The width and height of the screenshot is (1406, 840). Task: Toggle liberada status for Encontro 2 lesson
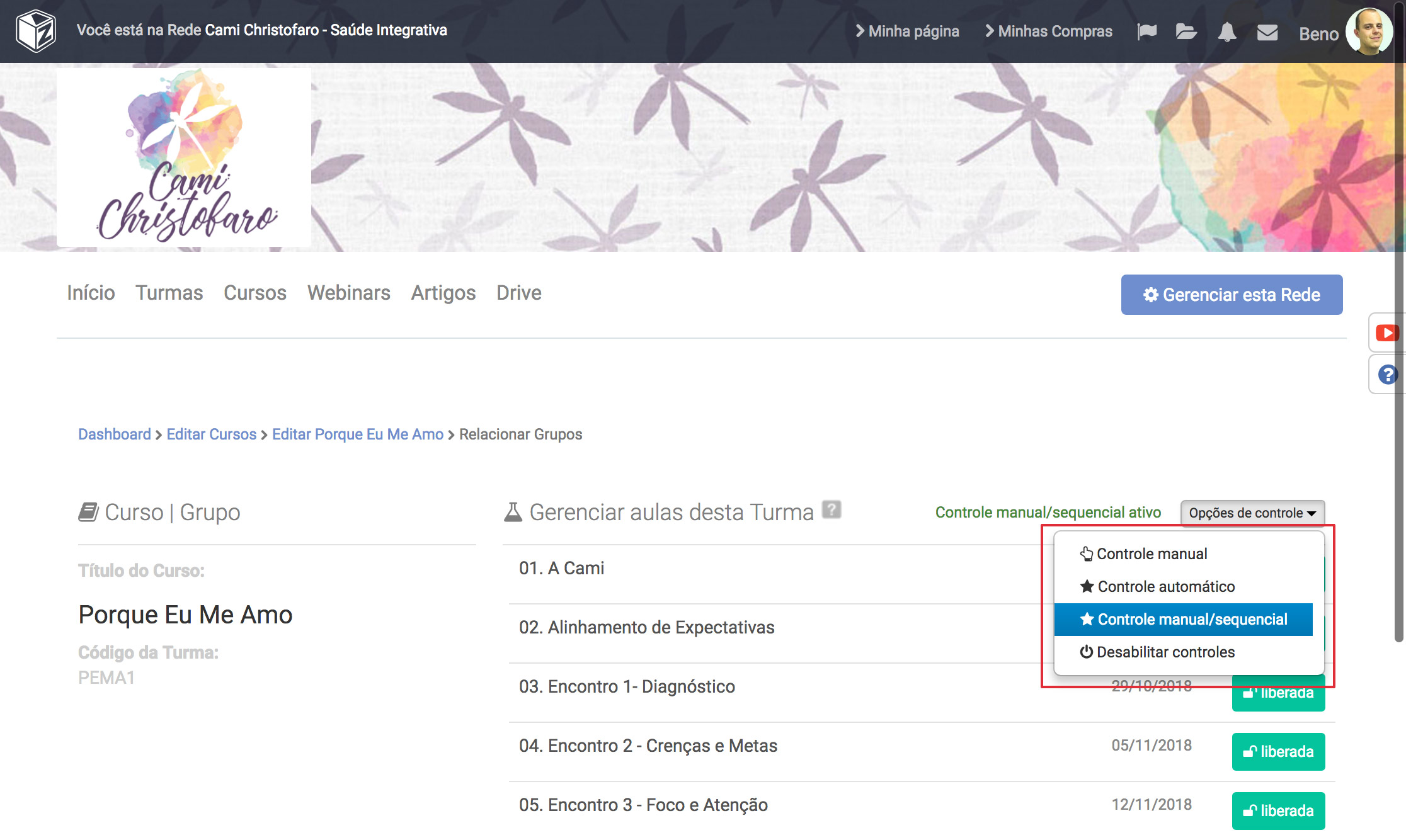click(x=1278, y=751)
